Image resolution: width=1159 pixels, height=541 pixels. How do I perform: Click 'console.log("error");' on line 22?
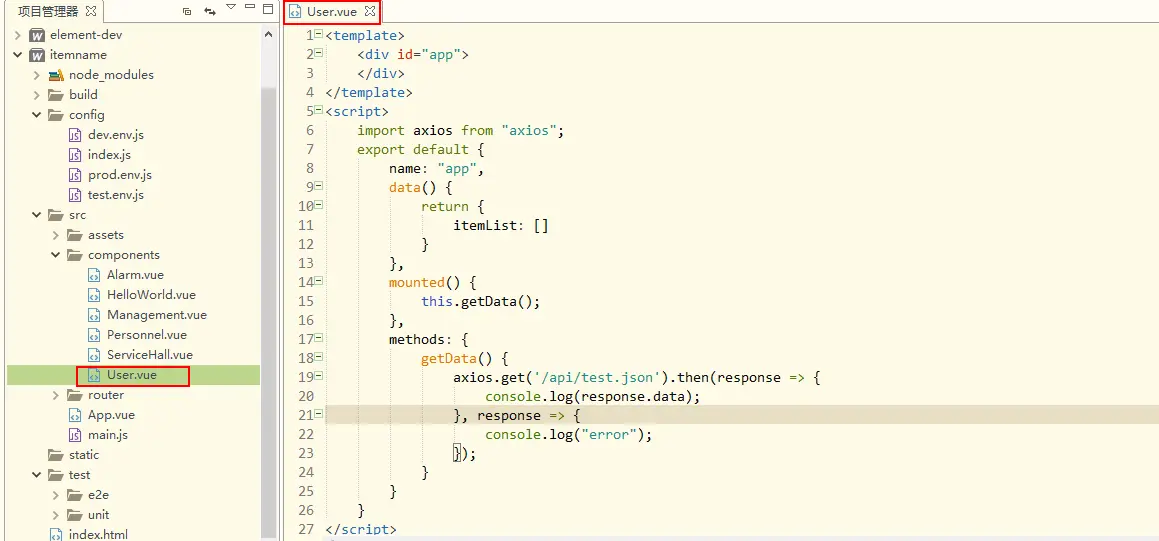[569, 435]
